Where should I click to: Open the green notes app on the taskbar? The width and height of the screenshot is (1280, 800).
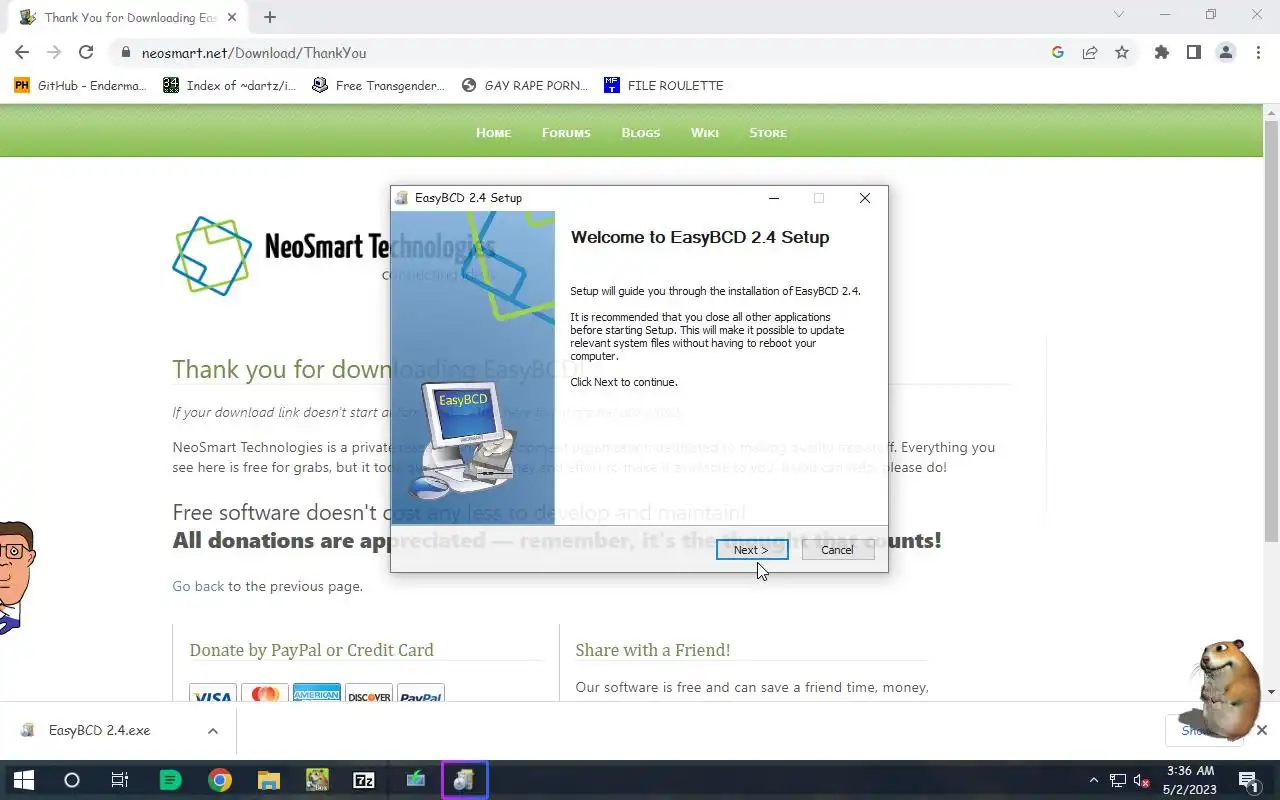[x=171, y=780]
